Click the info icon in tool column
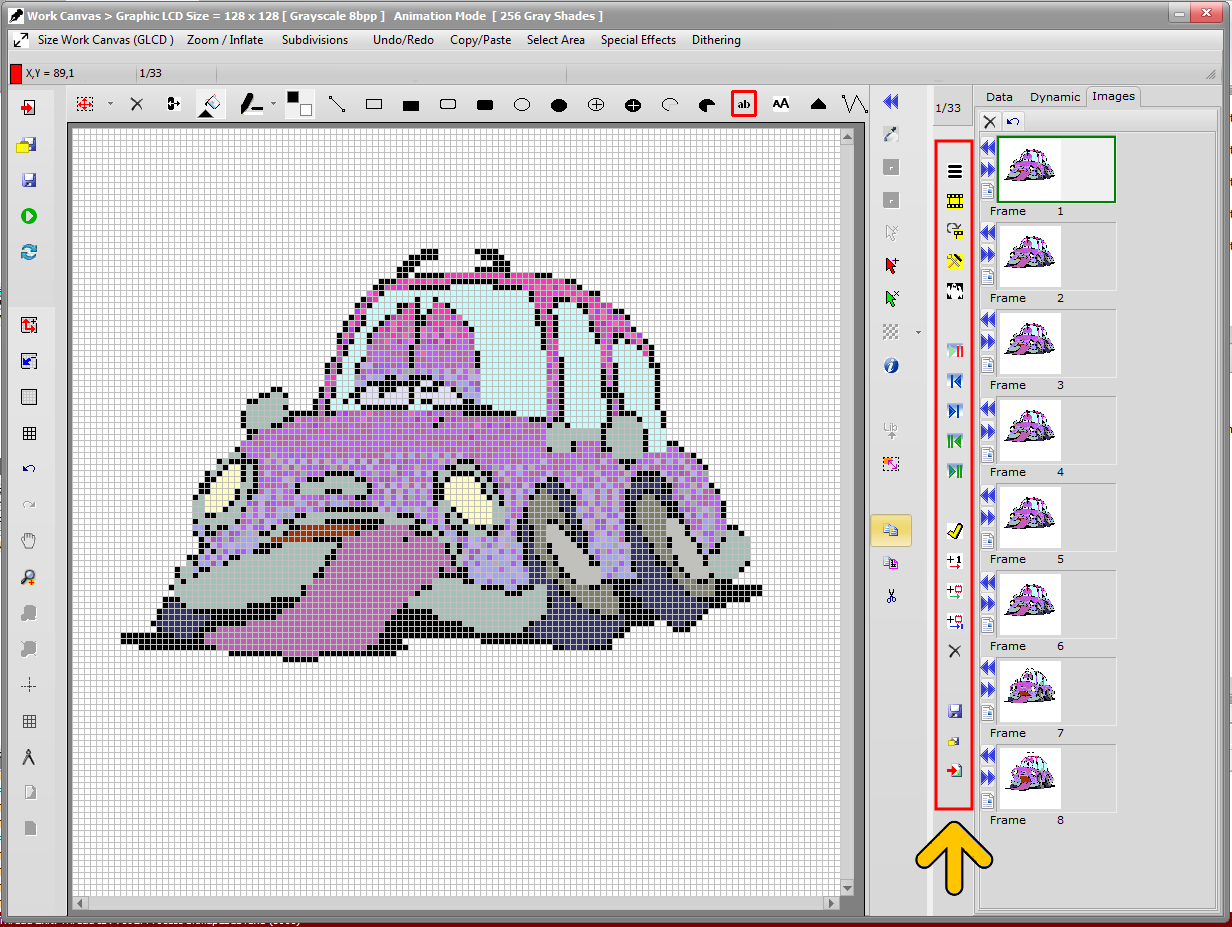The image size is (1232, 927). [x=891, y=366]
